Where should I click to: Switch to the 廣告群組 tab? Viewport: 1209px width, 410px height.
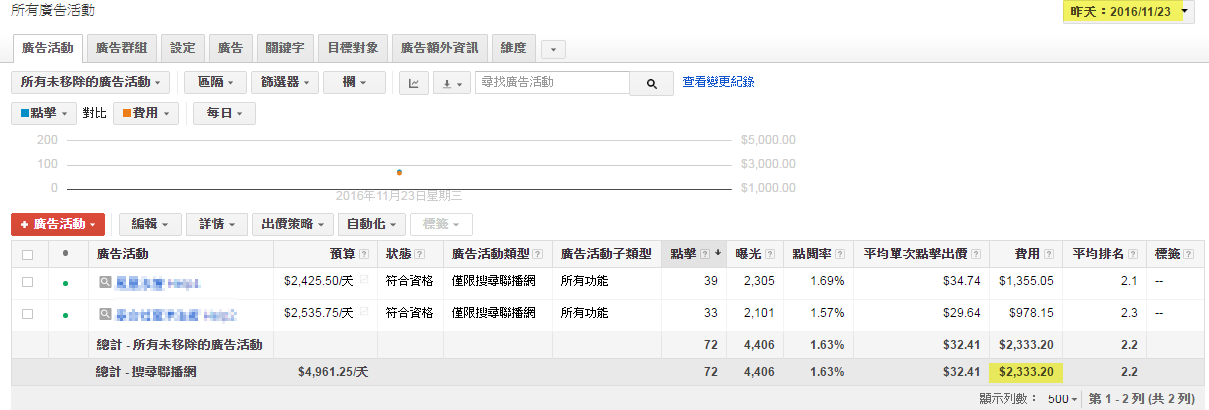tap(121, 47)
